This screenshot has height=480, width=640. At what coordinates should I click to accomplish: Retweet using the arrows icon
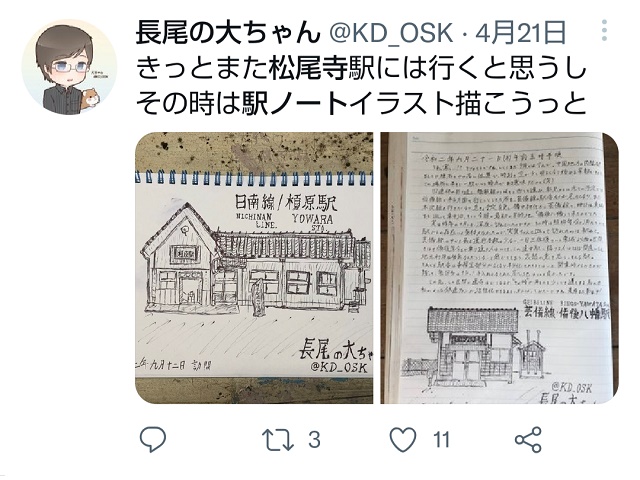278,439
